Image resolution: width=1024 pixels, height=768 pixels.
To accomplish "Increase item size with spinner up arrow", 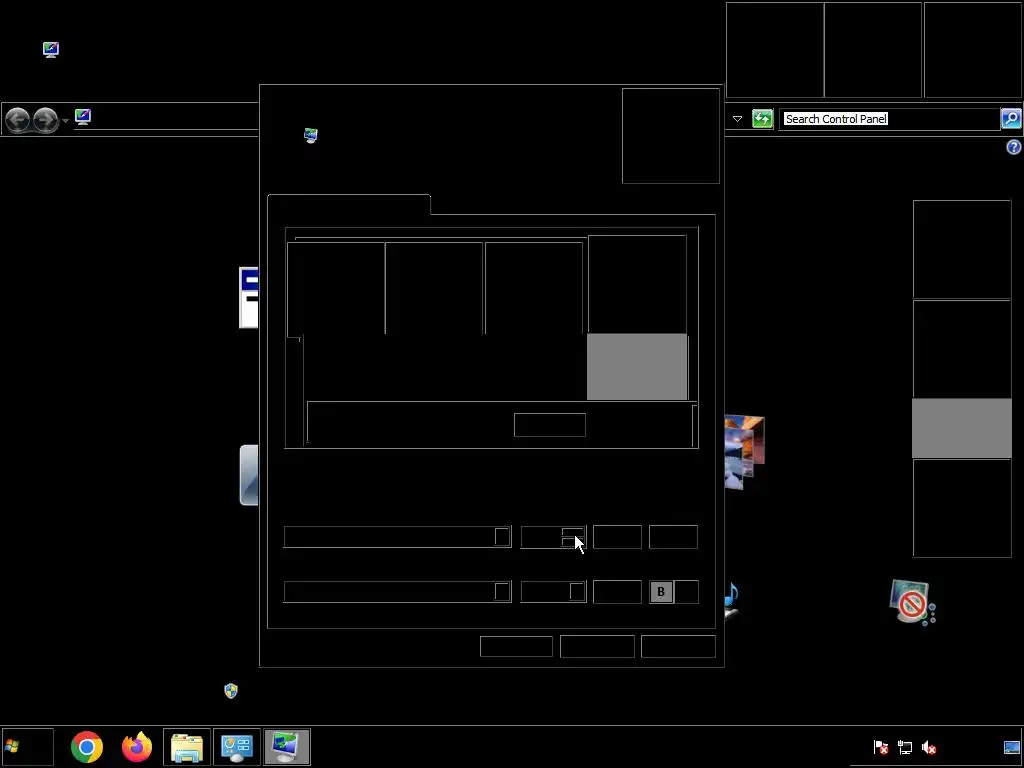I will coord(573,532).
